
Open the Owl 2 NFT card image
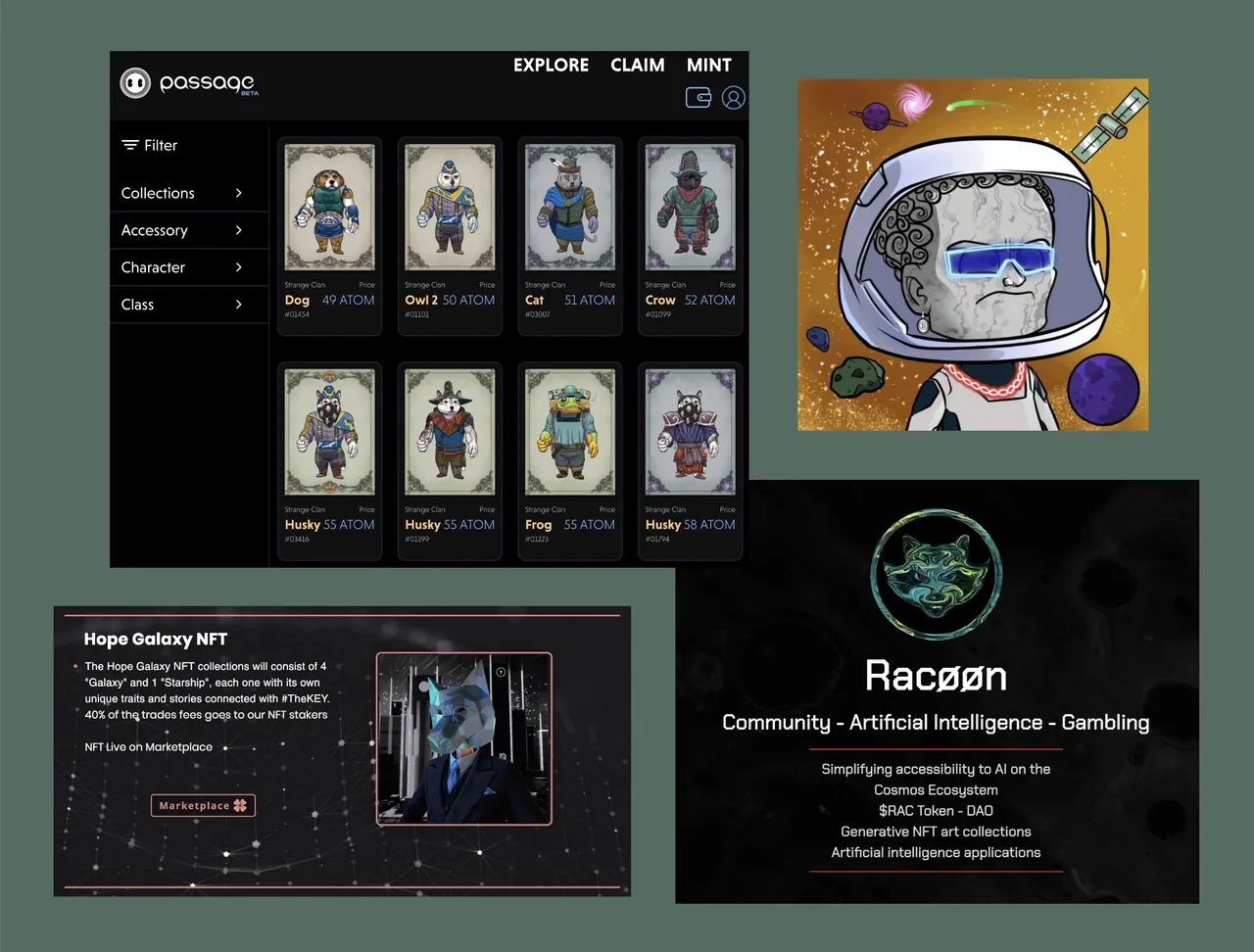click(450, 207)
